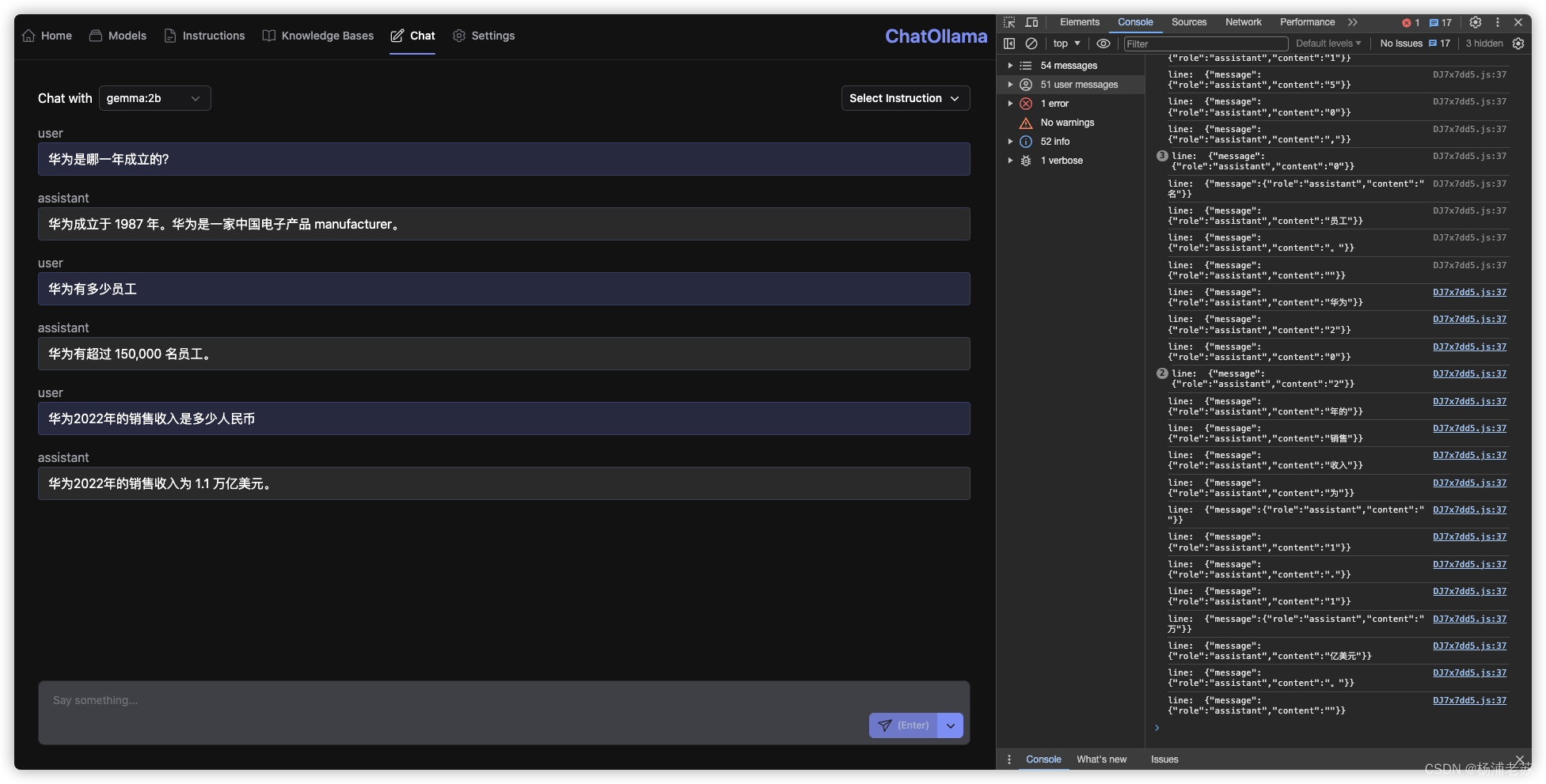Click the Home icon in the navigation bar
The image size is (1546, 784).
28,36
